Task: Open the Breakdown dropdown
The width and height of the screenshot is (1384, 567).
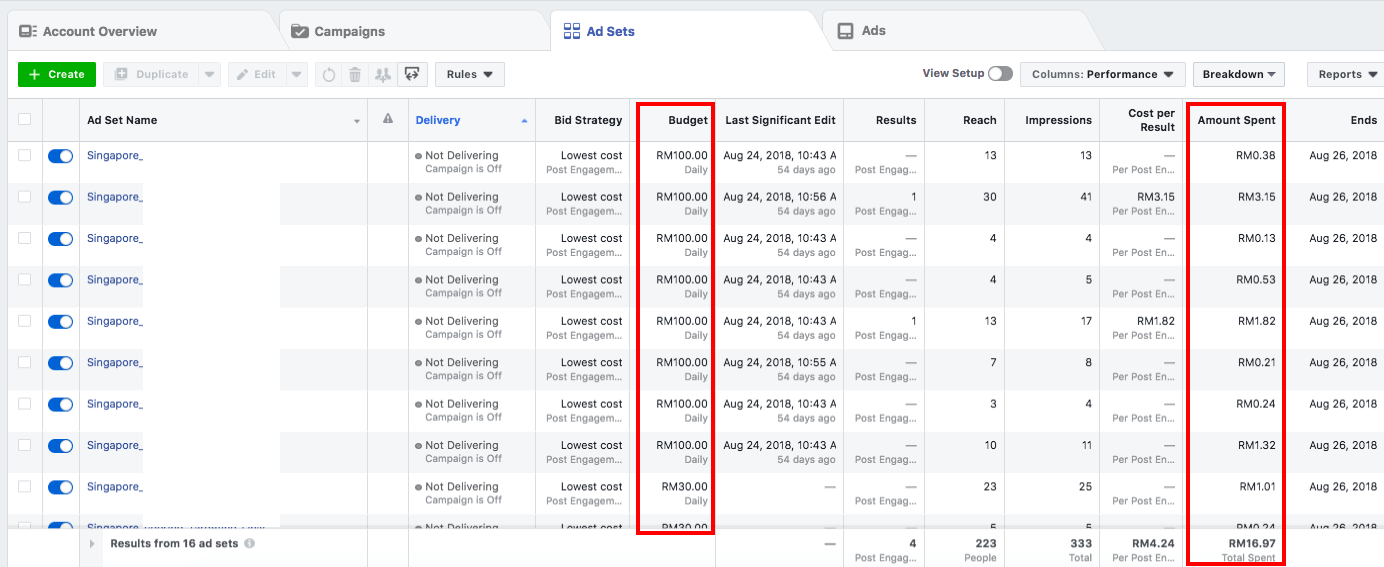Action: tap(1240, 75)
